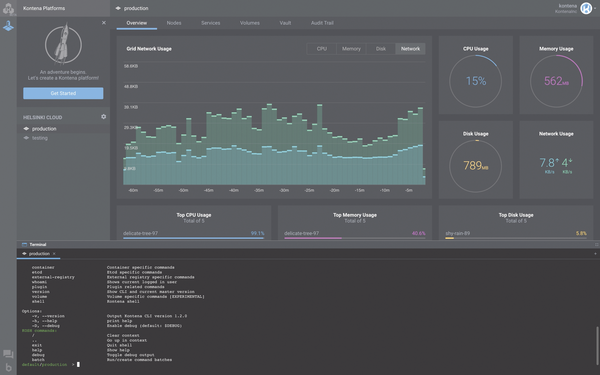Select Network chart view
600x375 pixels.
410,49
